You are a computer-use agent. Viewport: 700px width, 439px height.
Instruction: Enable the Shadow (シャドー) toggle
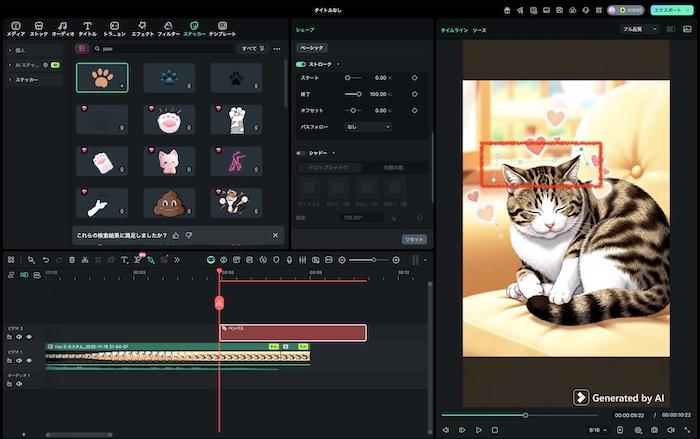(301, 153)
